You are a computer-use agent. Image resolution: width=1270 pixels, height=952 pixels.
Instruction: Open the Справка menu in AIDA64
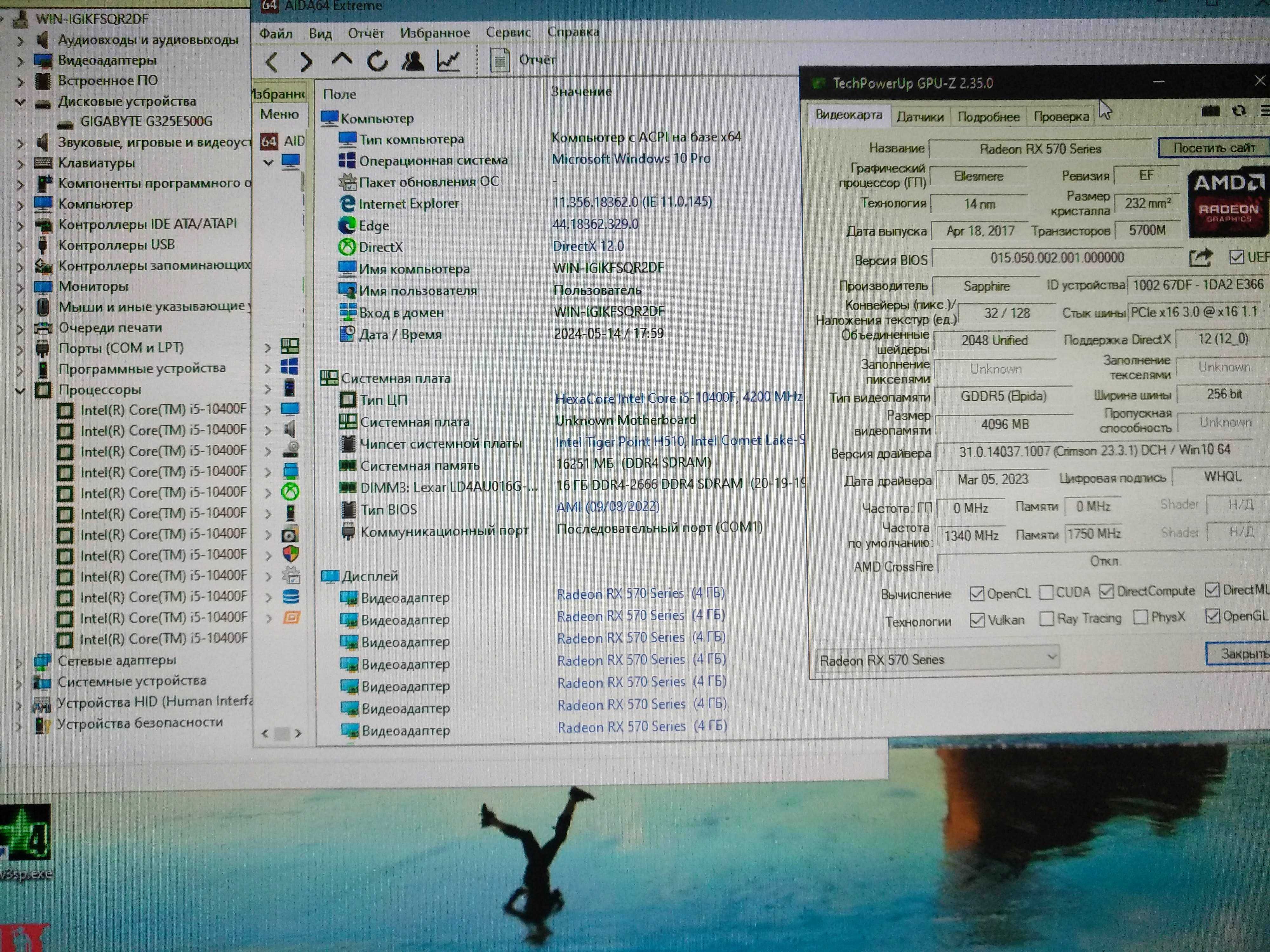pos(573,31)
